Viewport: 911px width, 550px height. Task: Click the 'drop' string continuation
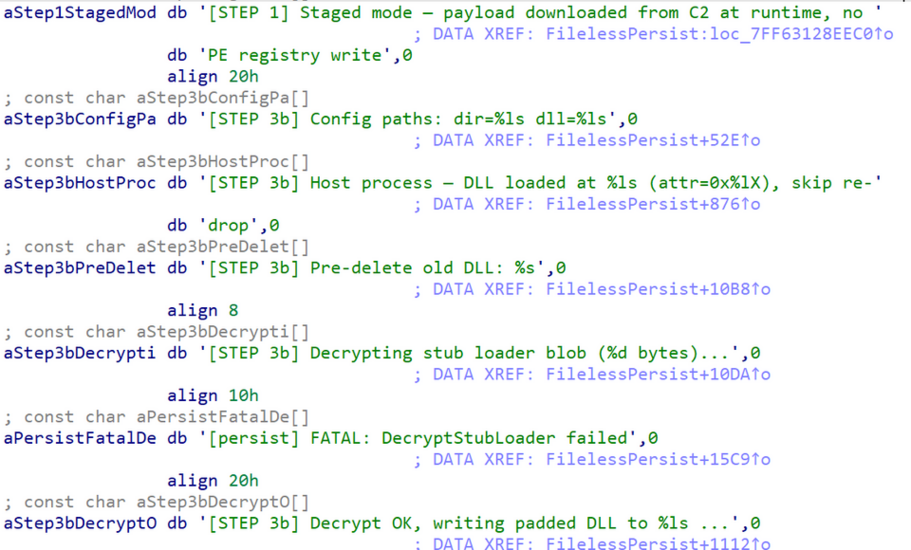pos(228,226)
